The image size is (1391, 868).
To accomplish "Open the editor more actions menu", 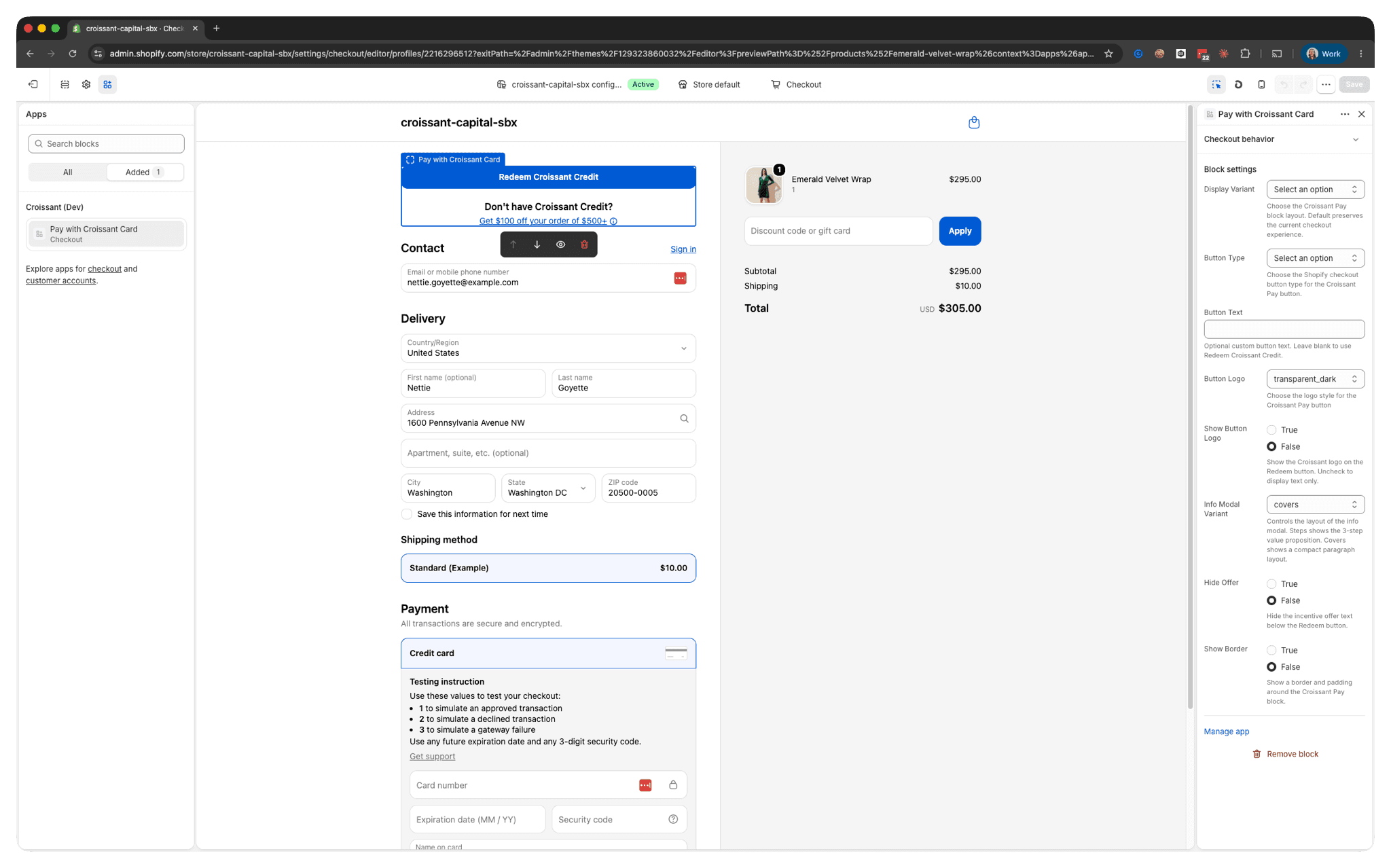I will pyautogui.click(x=1326, y=84).
